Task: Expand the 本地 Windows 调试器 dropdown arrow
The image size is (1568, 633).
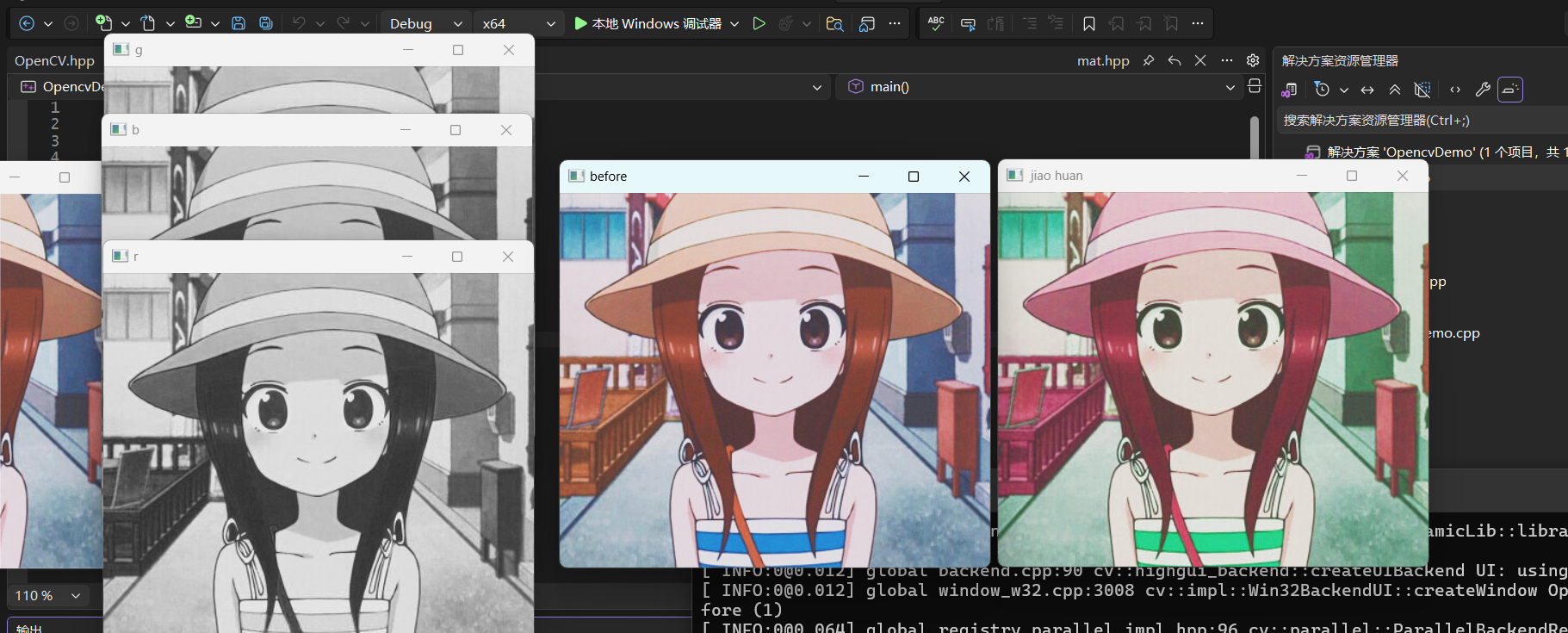Action: [x=734, y=24]
